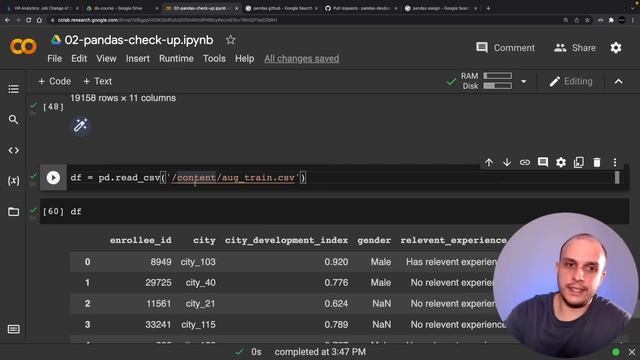Screen dimensions: 640x360
Task: Click the cell value city_103
Action: click(198, 262)
